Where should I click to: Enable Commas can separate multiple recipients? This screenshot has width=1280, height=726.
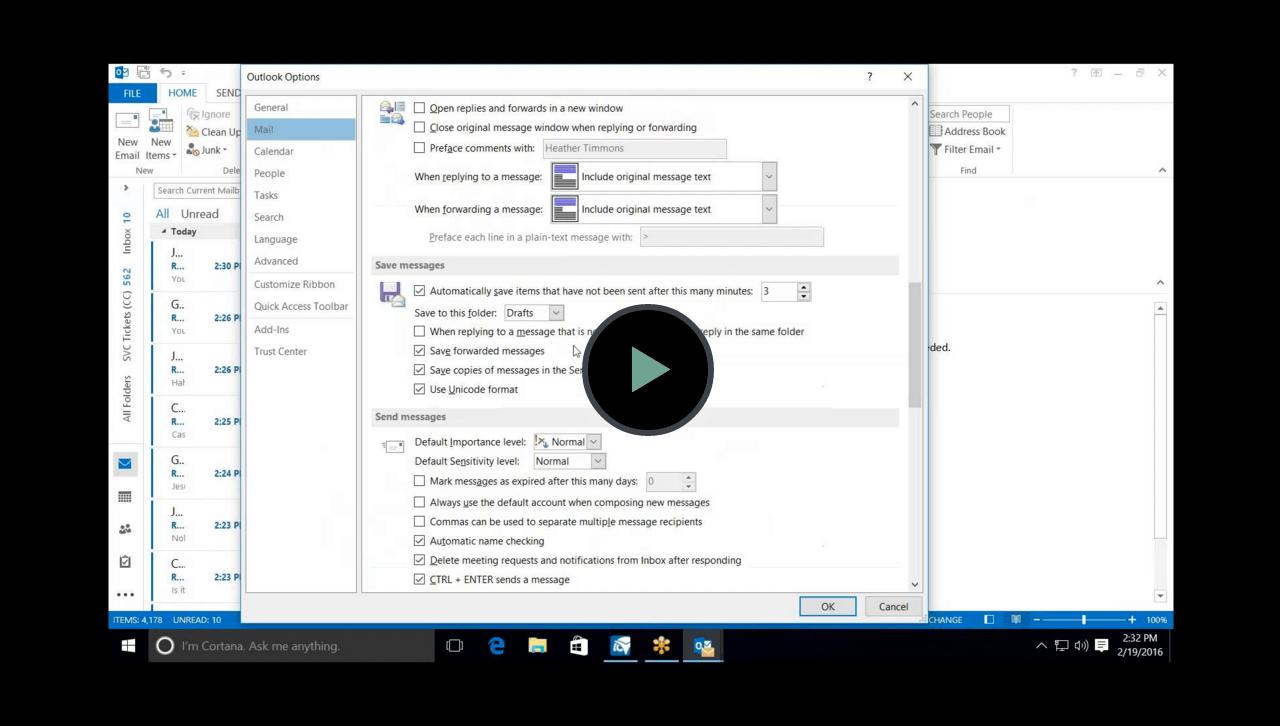click(420, 521)
